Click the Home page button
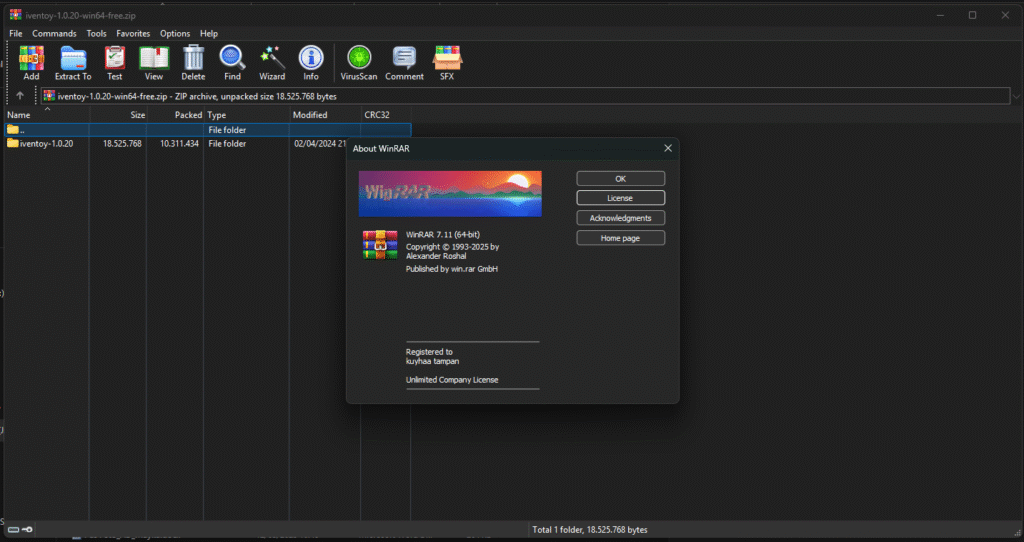This screenshot has width=1024, height=542. tap(620, 238)
